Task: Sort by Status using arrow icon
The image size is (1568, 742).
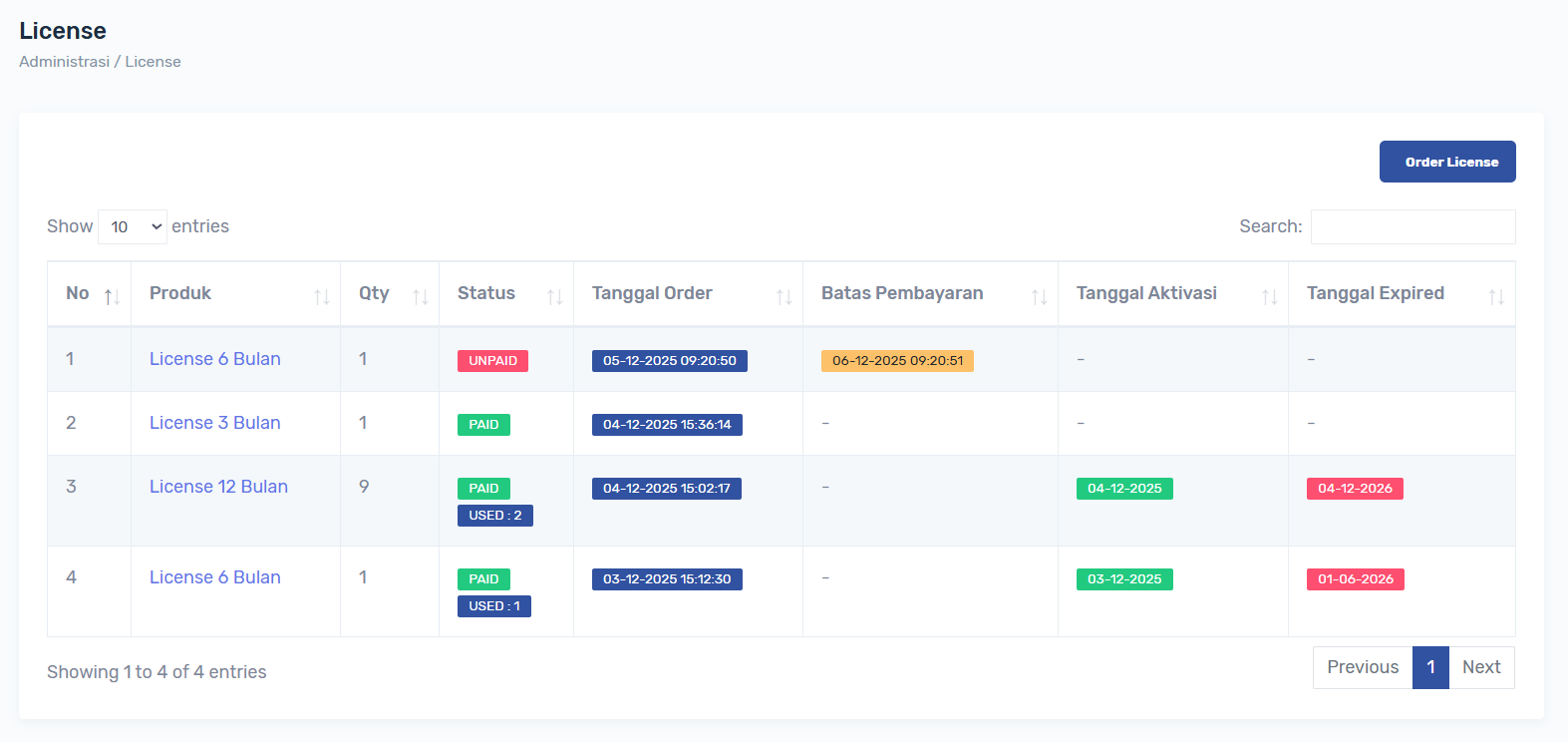Action: click(x=554, y=296)
